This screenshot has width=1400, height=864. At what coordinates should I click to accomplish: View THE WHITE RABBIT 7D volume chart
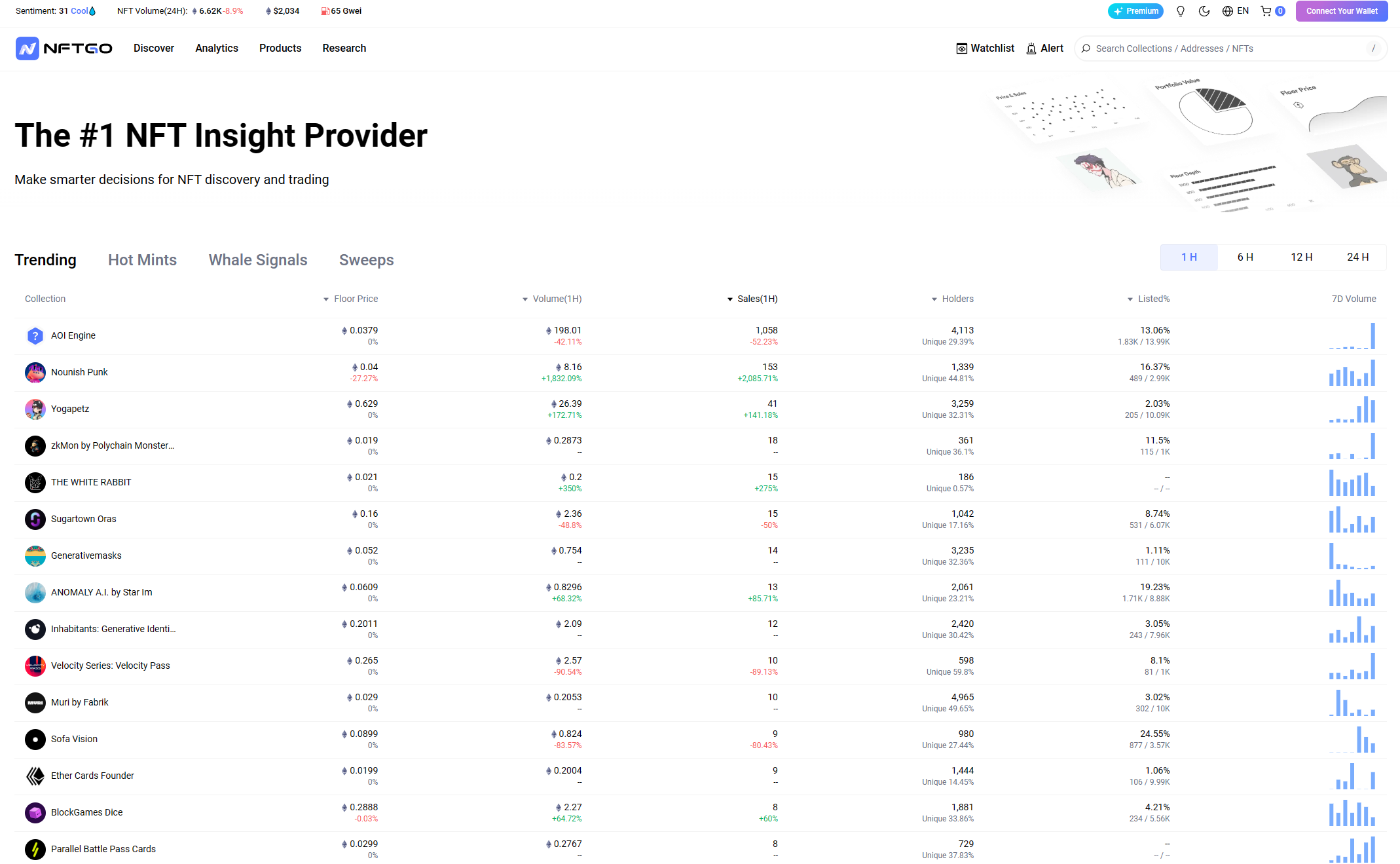click(x=1352, y=482)
